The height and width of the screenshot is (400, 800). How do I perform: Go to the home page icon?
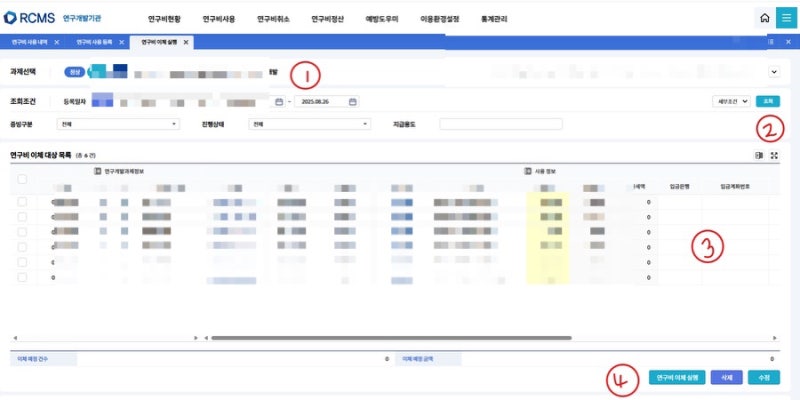tap(764, 18)
